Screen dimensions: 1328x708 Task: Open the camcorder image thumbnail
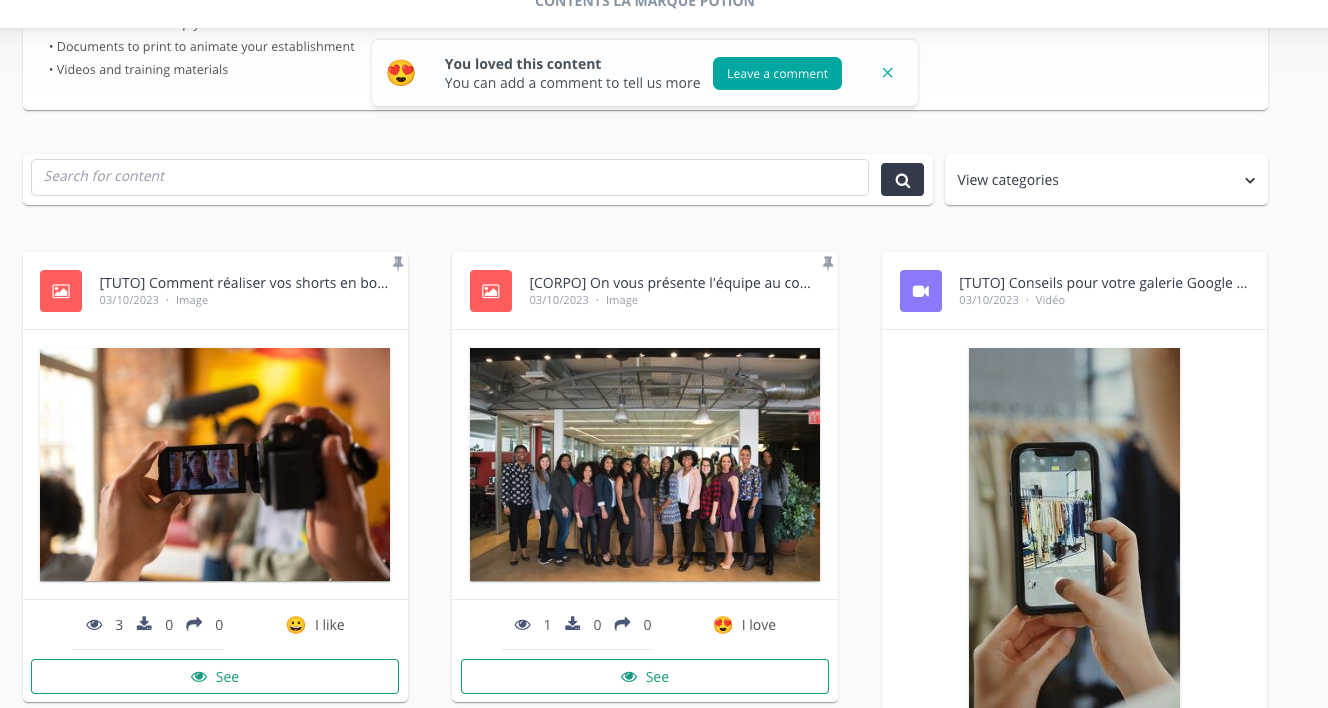point(215,465)
